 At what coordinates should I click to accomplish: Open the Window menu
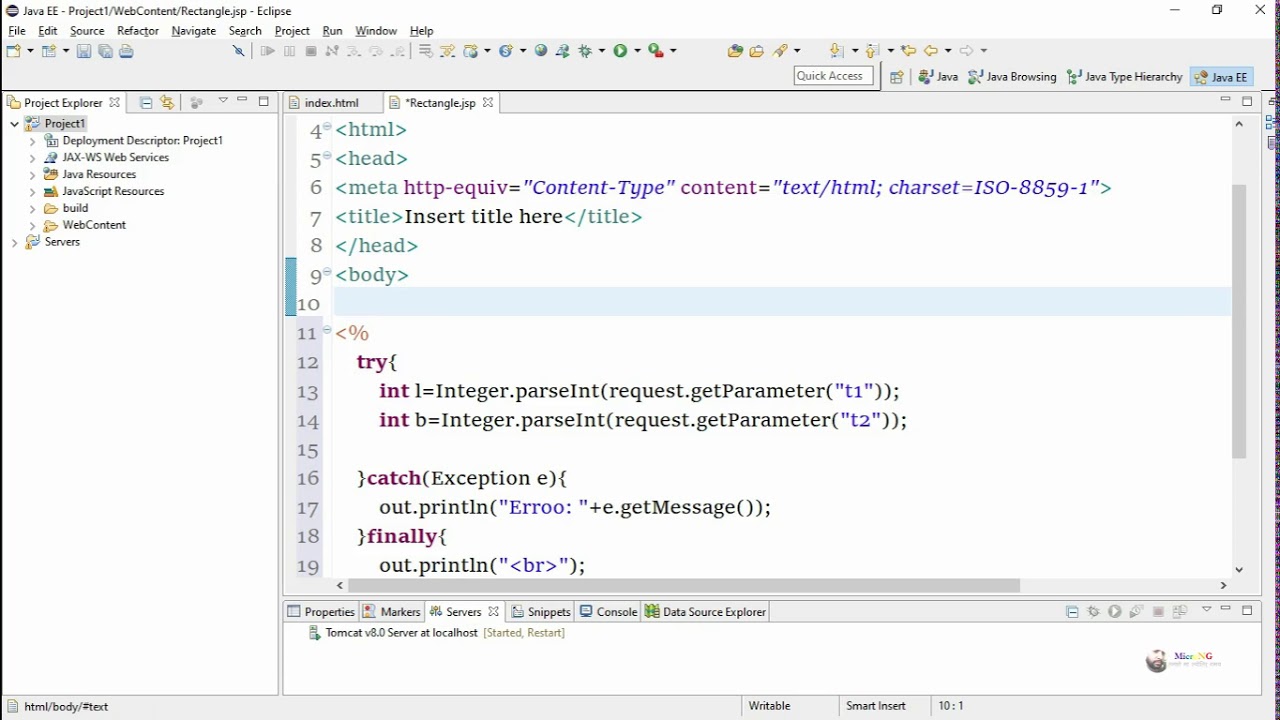pos(376,31)
